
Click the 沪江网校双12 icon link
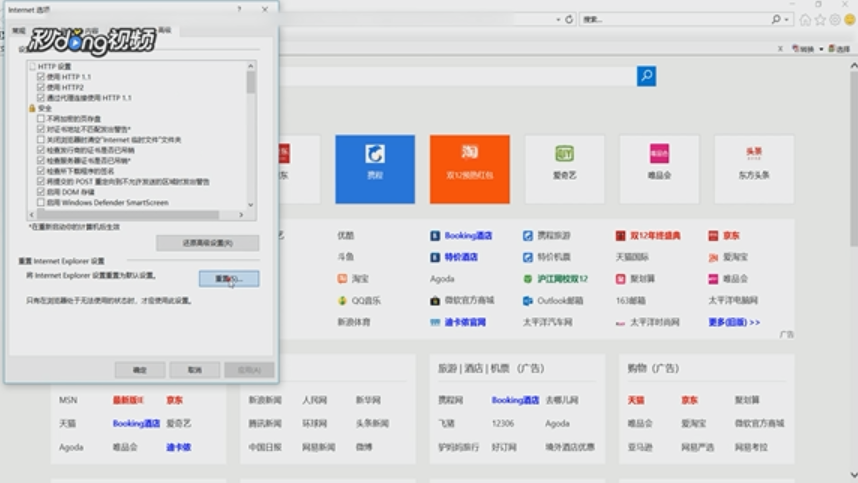pos(555,279)
